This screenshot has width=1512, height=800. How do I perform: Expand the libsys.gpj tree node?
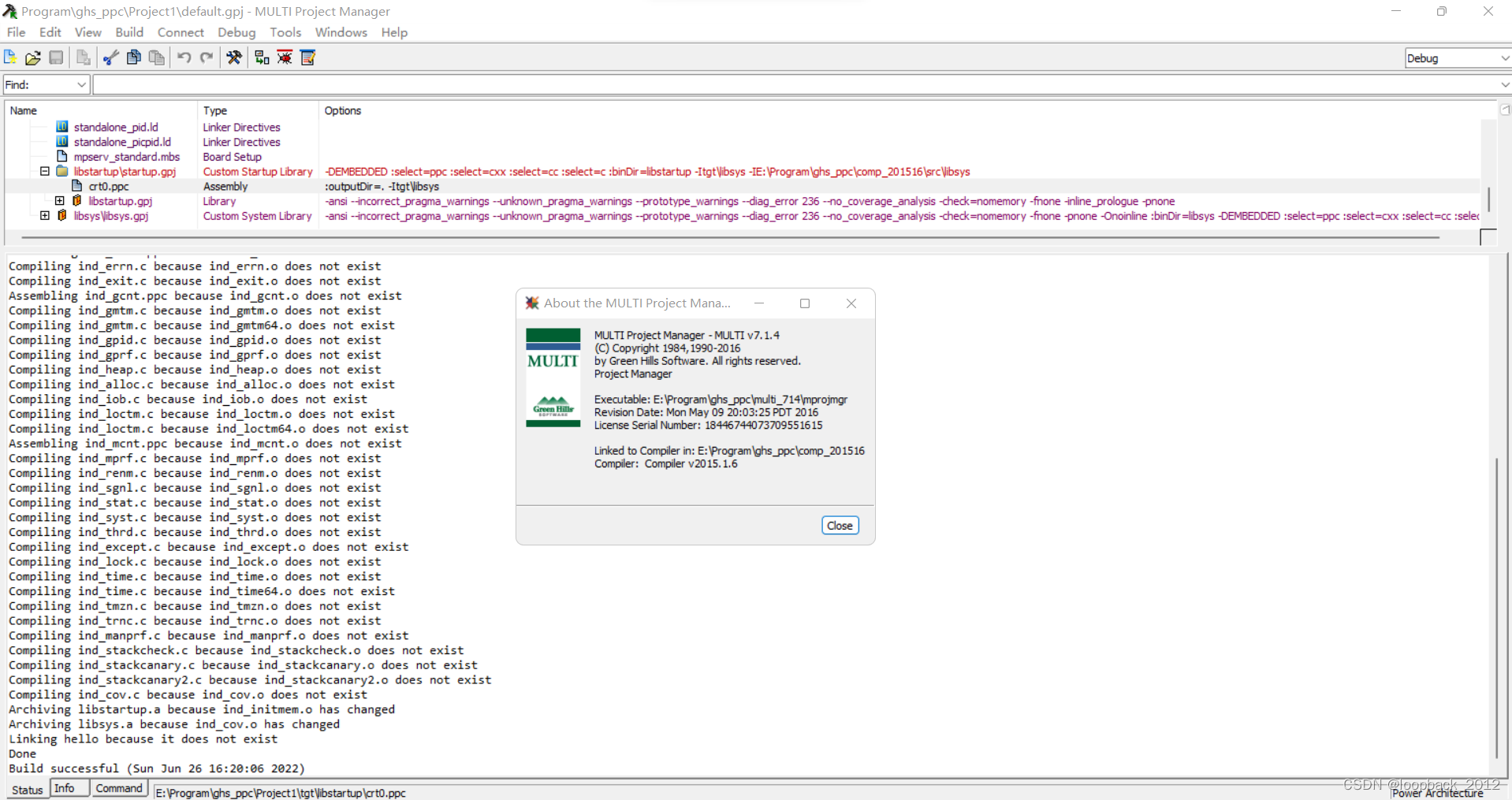(x=45, y=216)
